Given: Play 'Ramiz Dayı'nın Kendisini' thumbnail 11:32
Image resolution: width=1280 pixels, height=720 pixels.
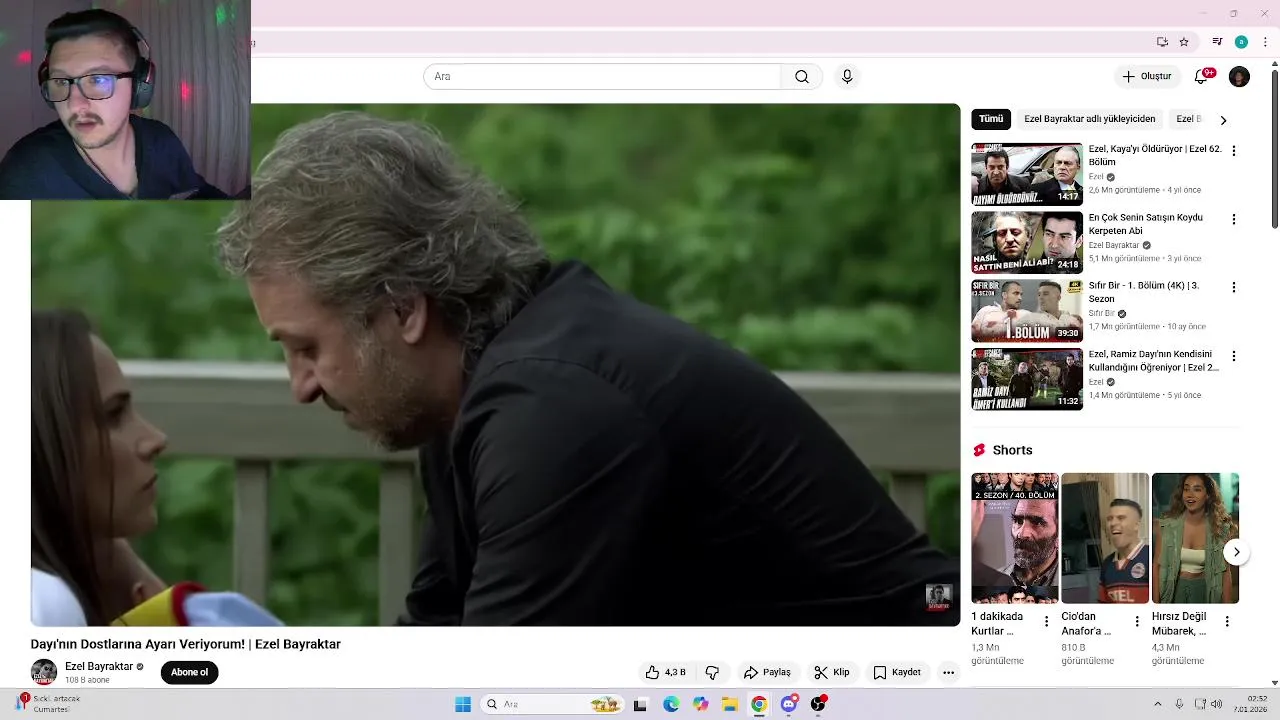Looking at the screenshot, I should (1027, 379).
